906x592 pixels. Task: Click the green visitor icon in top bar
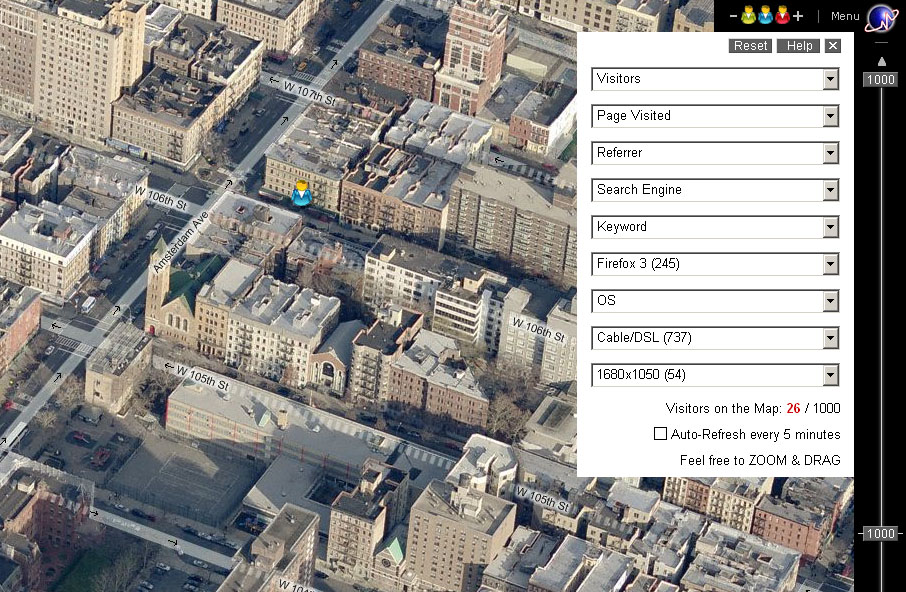tap(748, 16)
